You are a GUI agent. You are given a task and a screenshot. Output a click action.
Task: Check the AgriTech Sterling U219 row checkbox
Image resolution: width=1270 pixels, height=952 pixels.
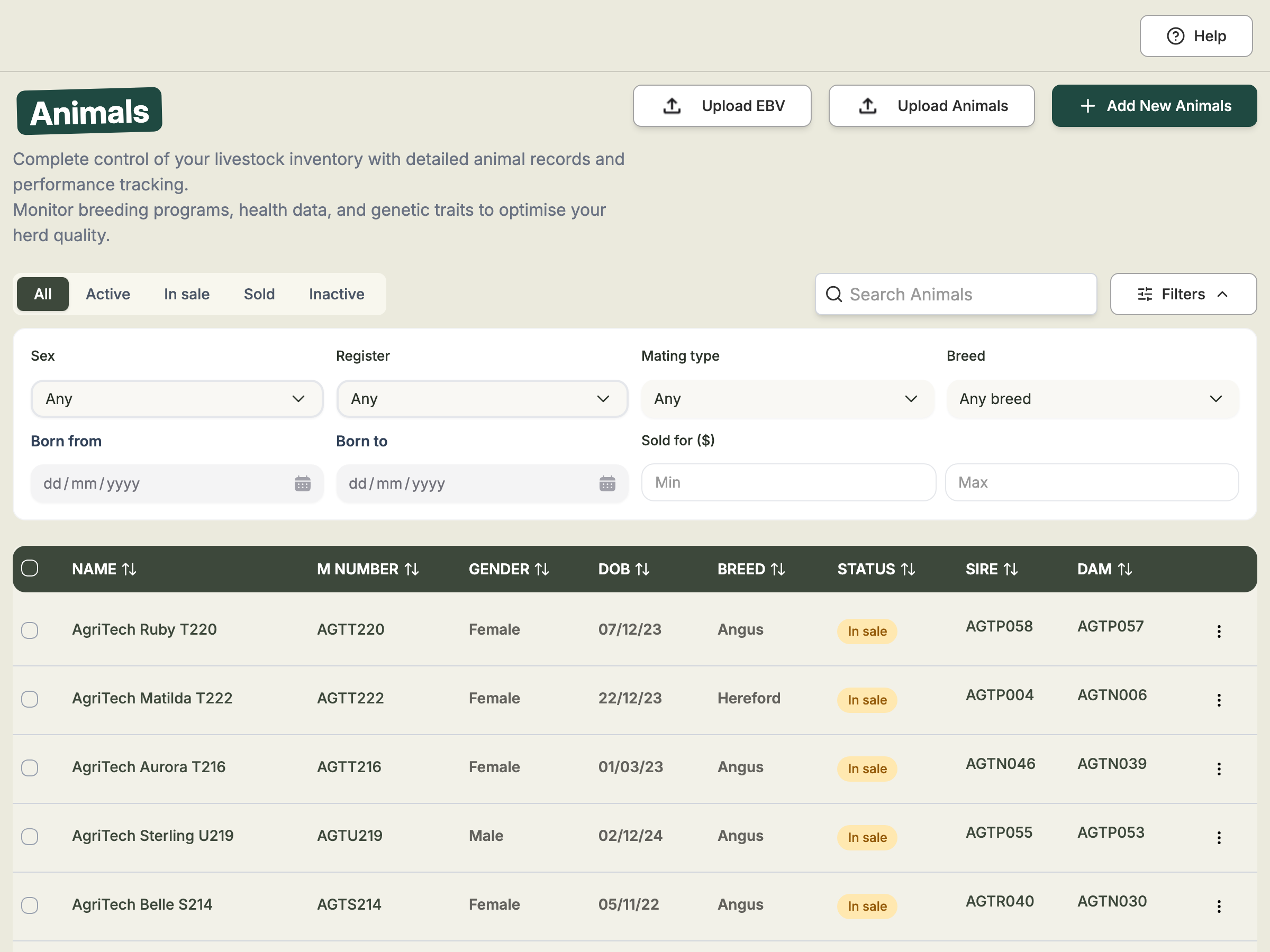coord(30,837)
